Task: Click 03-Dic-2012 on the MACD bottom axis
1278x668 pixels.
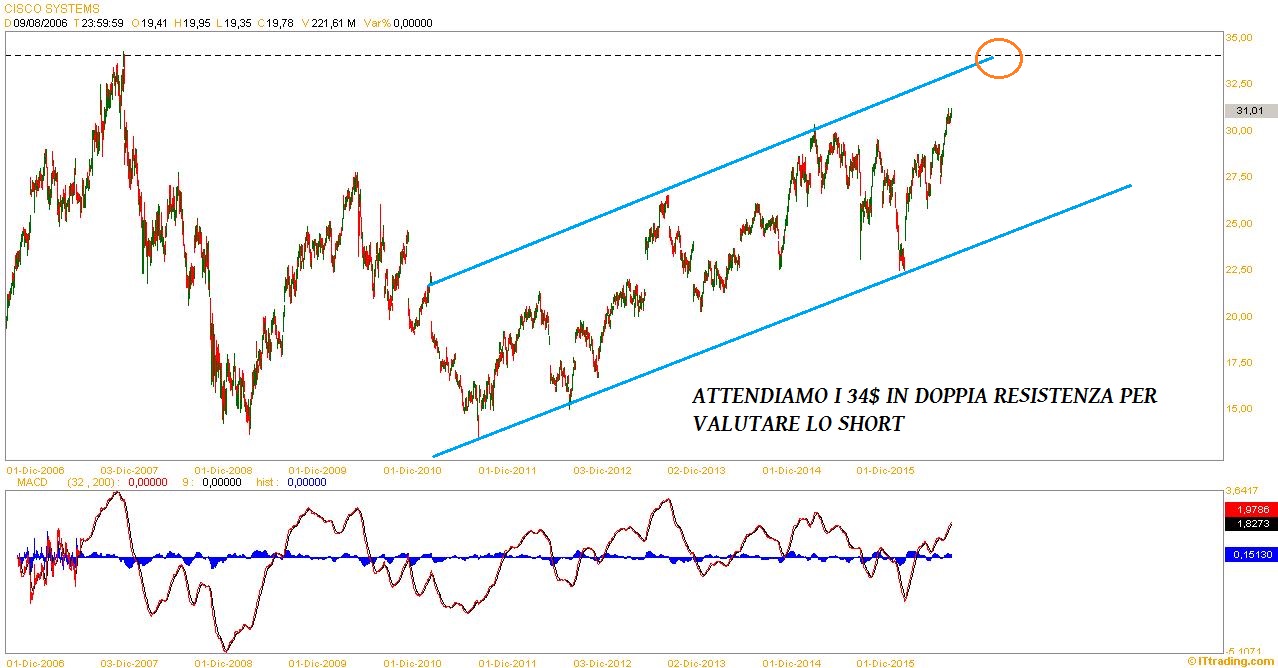Action: coord(603,662)
